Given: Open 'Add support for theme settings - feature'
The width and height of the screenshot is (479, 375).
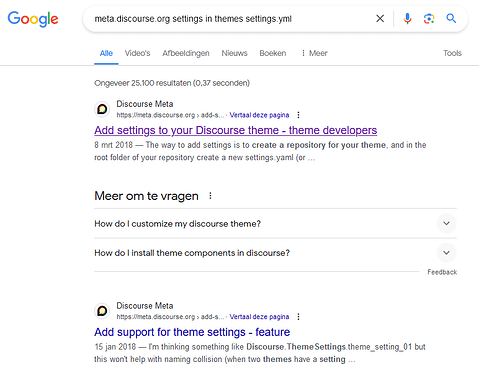Looking at the screenshot, I should 192,332.
